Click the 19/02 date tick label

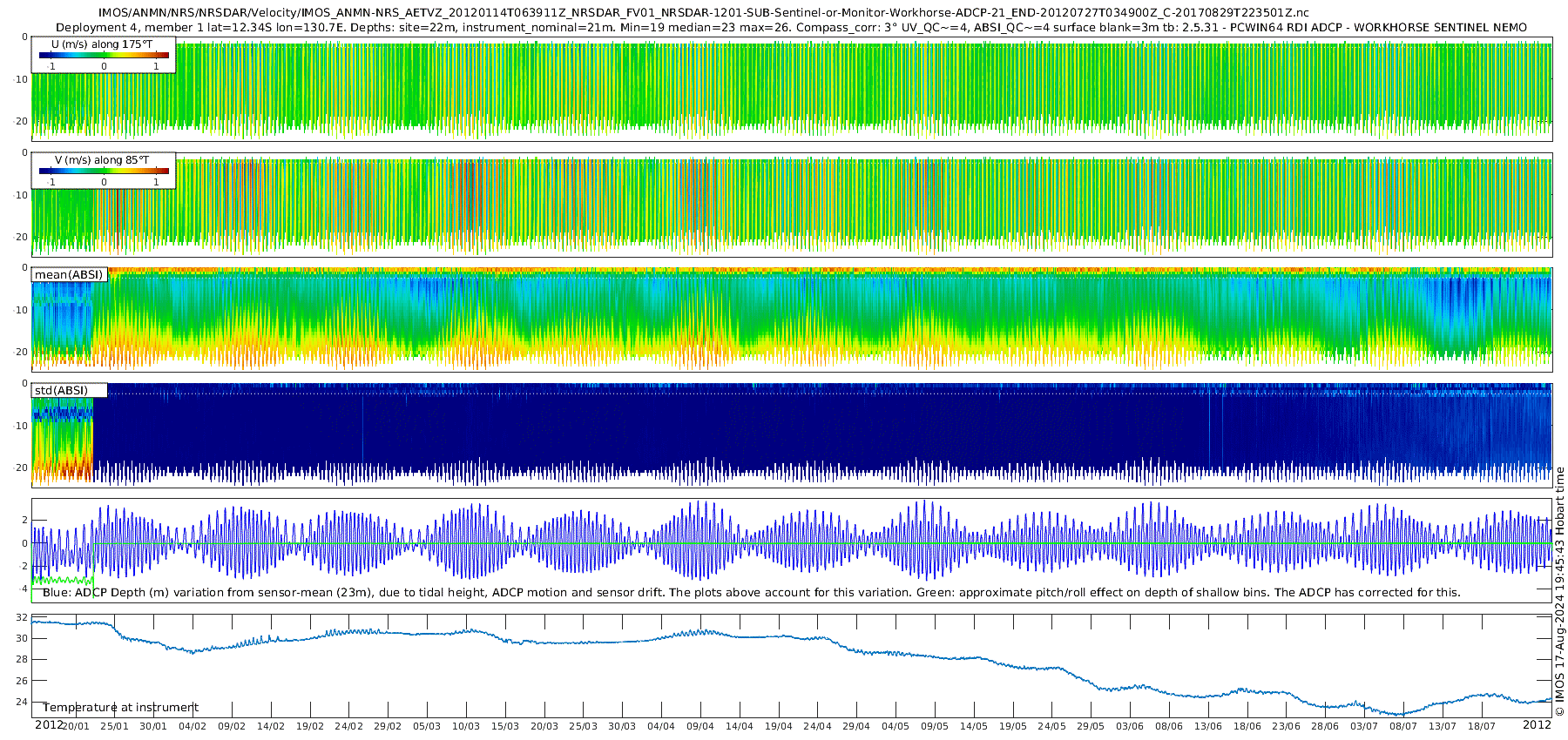(x=310, y=726)
